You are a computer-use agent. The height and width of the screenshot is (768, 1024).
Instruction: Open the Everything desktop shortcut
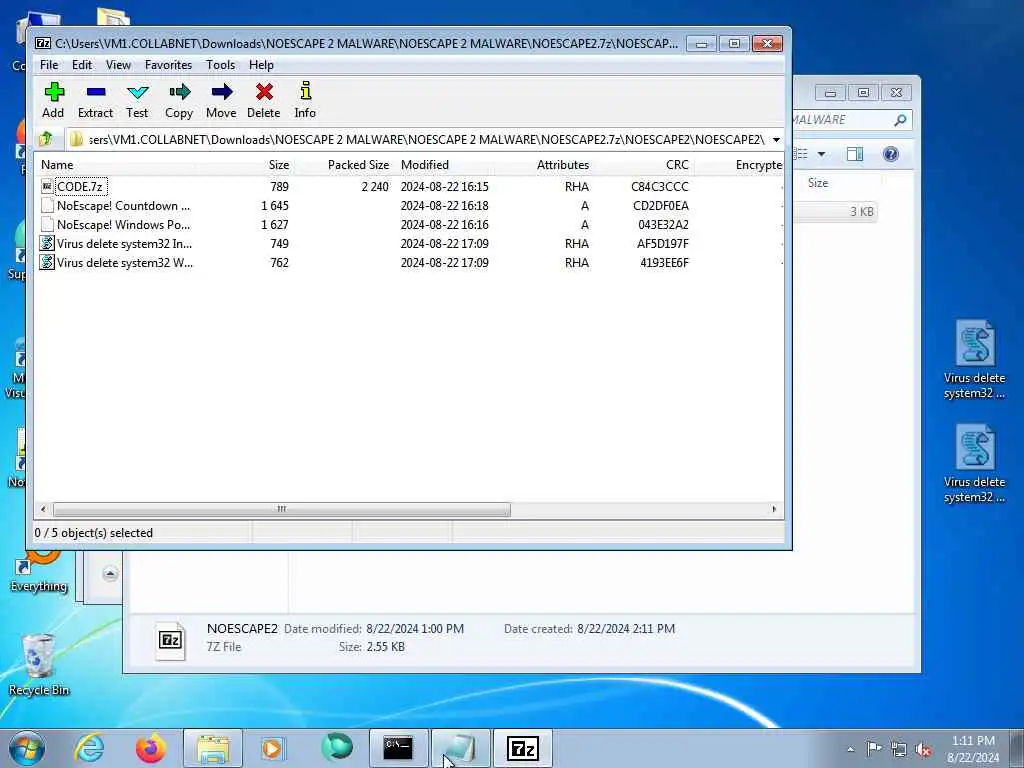(39, 571)
